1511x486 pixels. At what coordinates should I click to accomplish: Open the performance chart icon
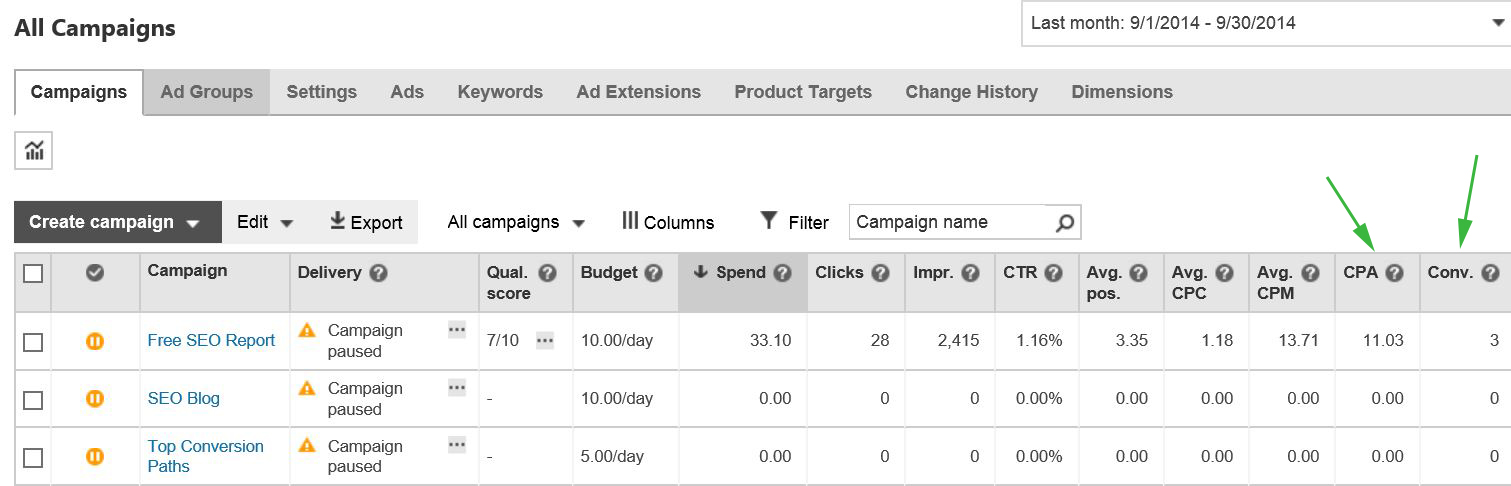click(x=34, y=151)
